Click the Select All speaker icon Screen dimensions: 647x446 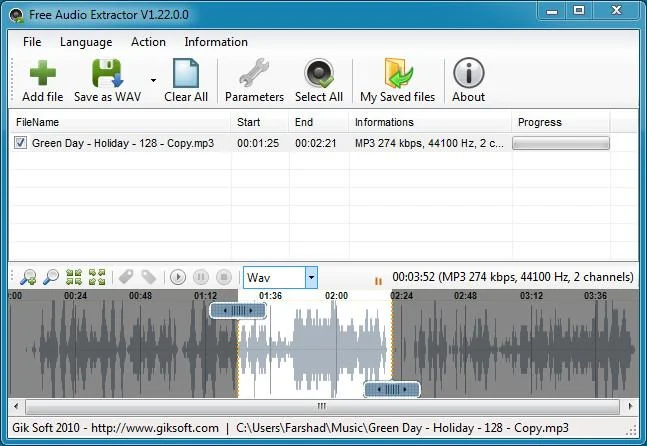pos(319,73)
